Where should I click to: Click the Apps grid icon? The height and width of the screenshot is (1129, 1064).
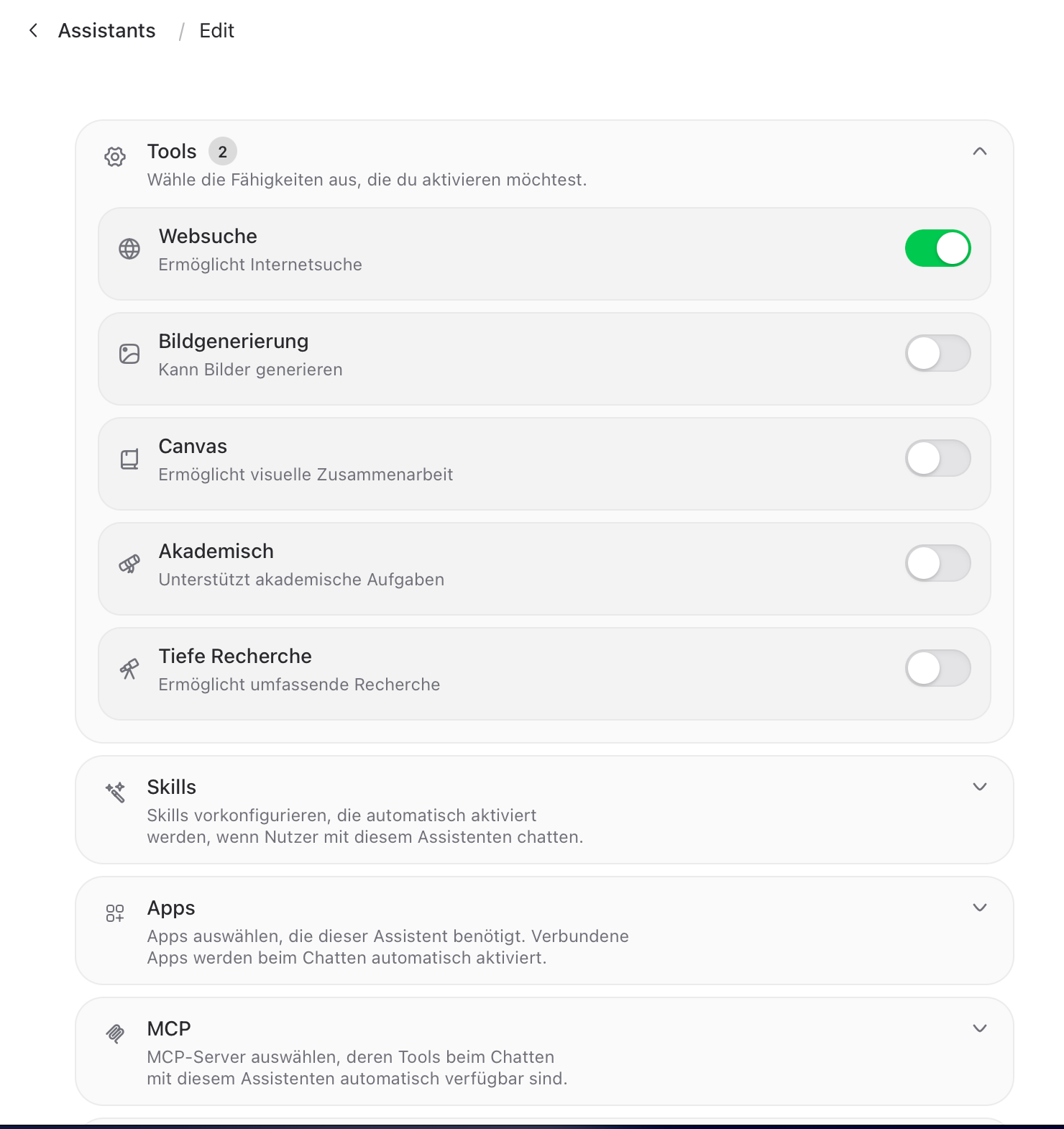[115, 913]
